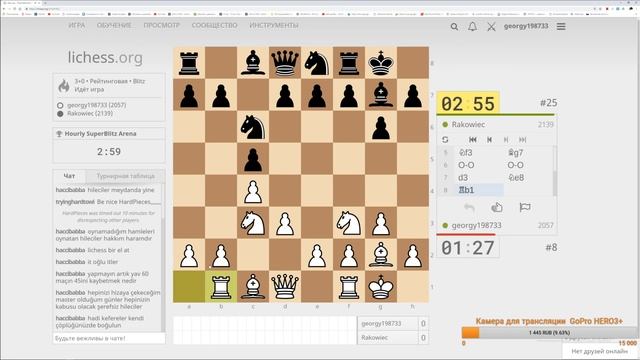
Task: Open Rakowiec (2139) in game info box
Action: coord(90,113)
